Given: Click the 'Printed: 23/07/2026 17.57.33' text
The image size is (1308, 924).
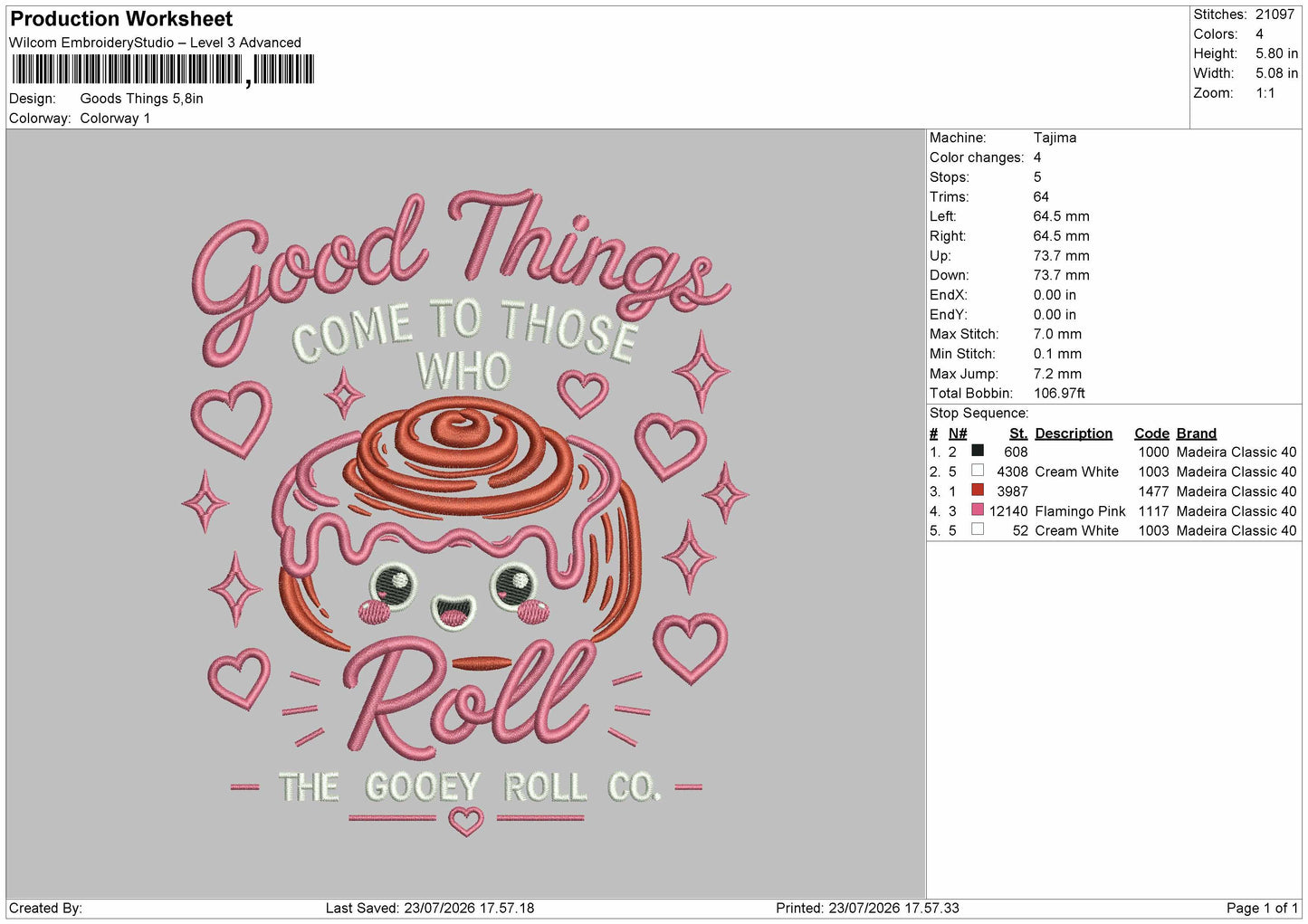Looking at the screenshot, I should tap(867, 908).
